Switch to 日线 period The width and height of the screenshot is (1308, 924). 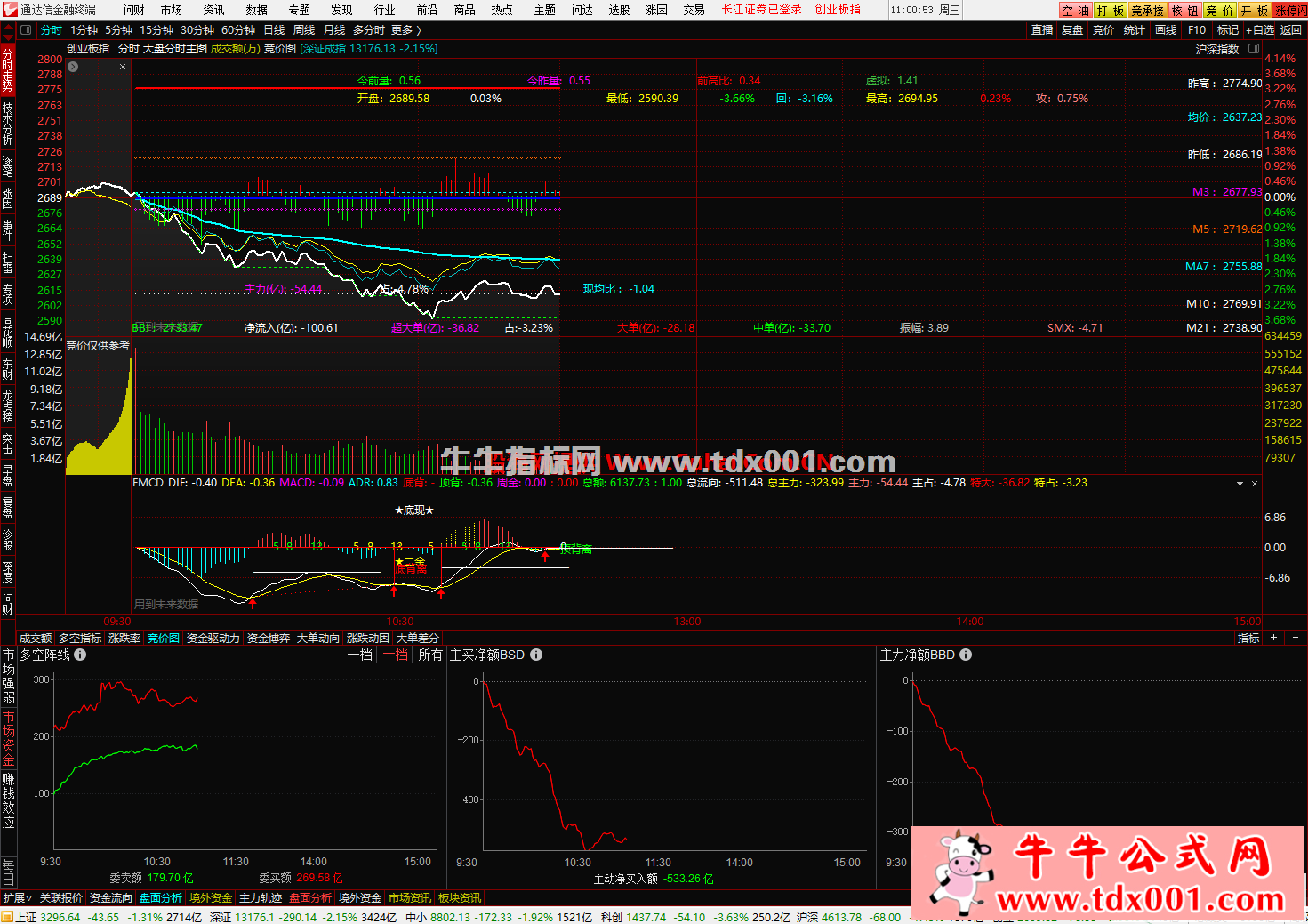click(x=275, y=30)
